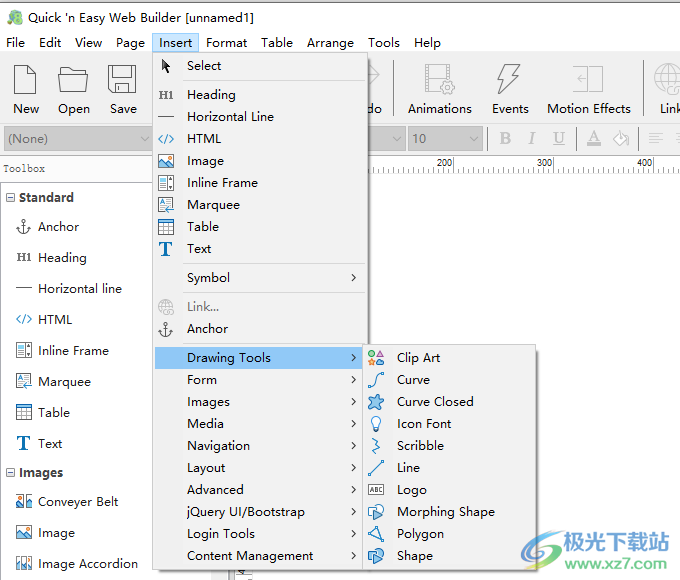
Task: Select Horizontal line in the Toolbox
Action: coord(69,289)
